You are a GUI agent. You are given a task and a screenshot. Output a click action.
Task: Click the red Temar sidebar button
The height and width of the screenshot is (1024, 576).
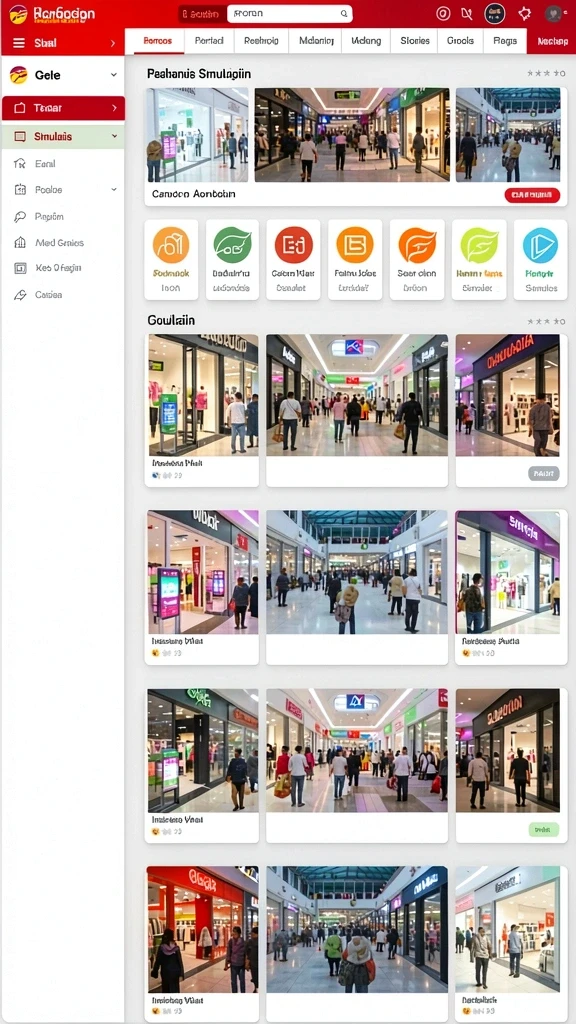(63, 108)
